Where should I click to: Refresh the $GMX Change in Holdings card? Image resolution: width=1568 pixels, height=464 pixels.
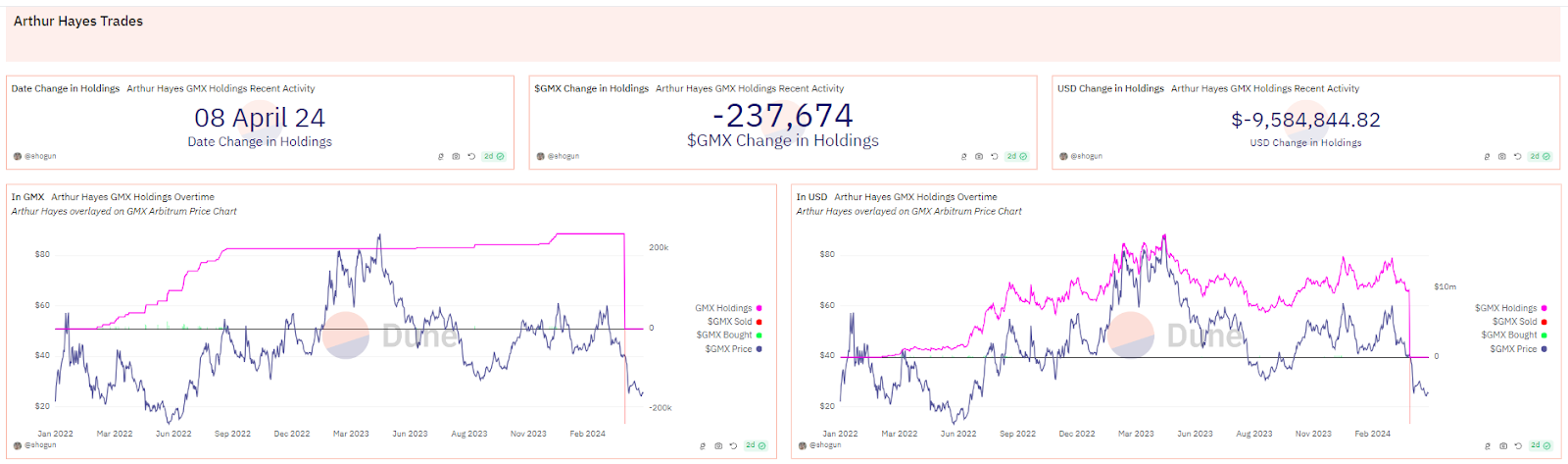pos(995,156)
